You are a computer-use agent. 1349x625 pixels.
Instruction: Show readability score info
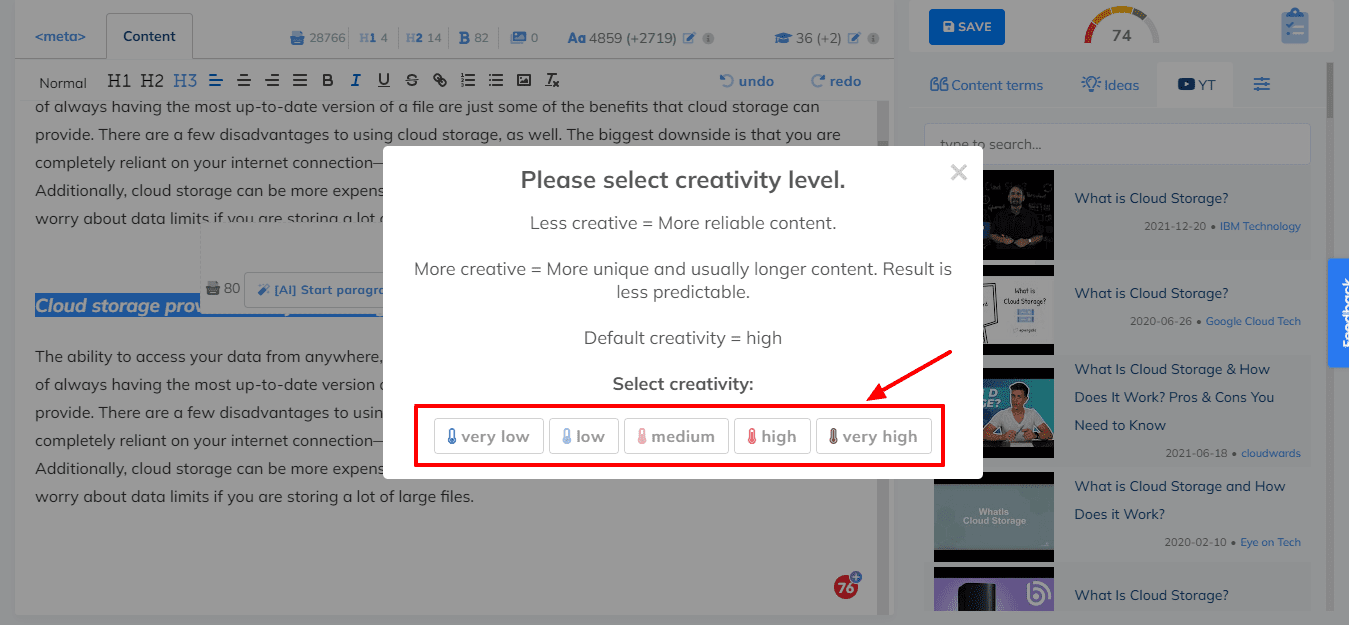[x=874, y=38]
